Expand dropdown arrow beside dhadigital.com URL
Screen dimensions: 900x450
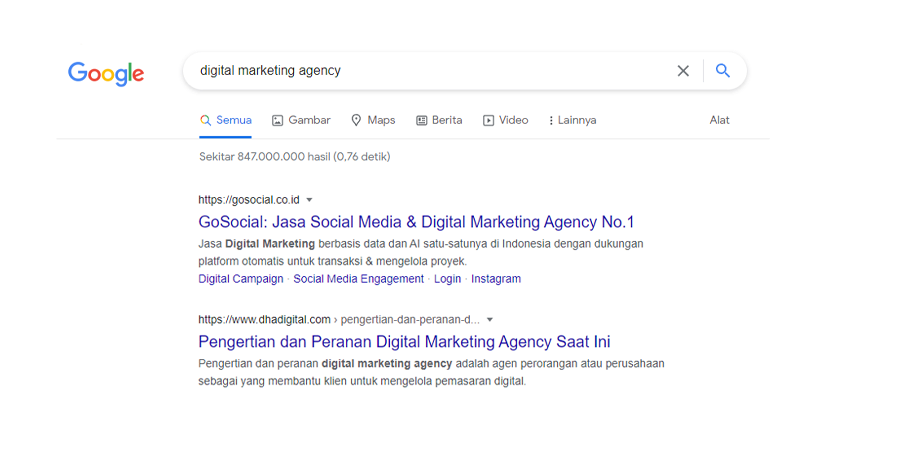[x=490, y=320]
